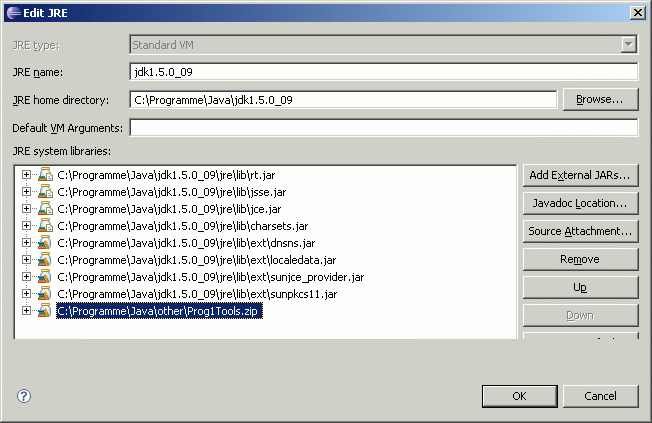Expand the sunjce_provider.jar tree node
This screenshot has height=423, width=652.
(26, 277)
